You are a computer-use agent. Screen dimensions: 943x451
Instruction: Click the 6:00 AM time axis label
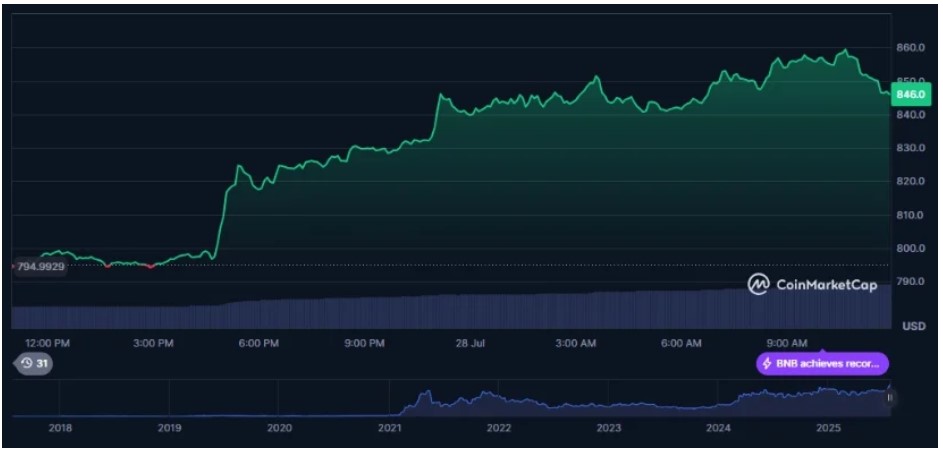click(x=680, y=343)
